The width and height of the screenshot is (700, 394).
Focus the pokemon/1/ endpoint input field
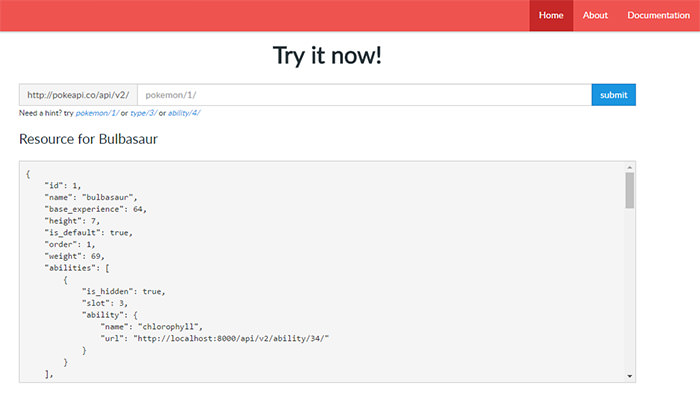click(365, 95)
